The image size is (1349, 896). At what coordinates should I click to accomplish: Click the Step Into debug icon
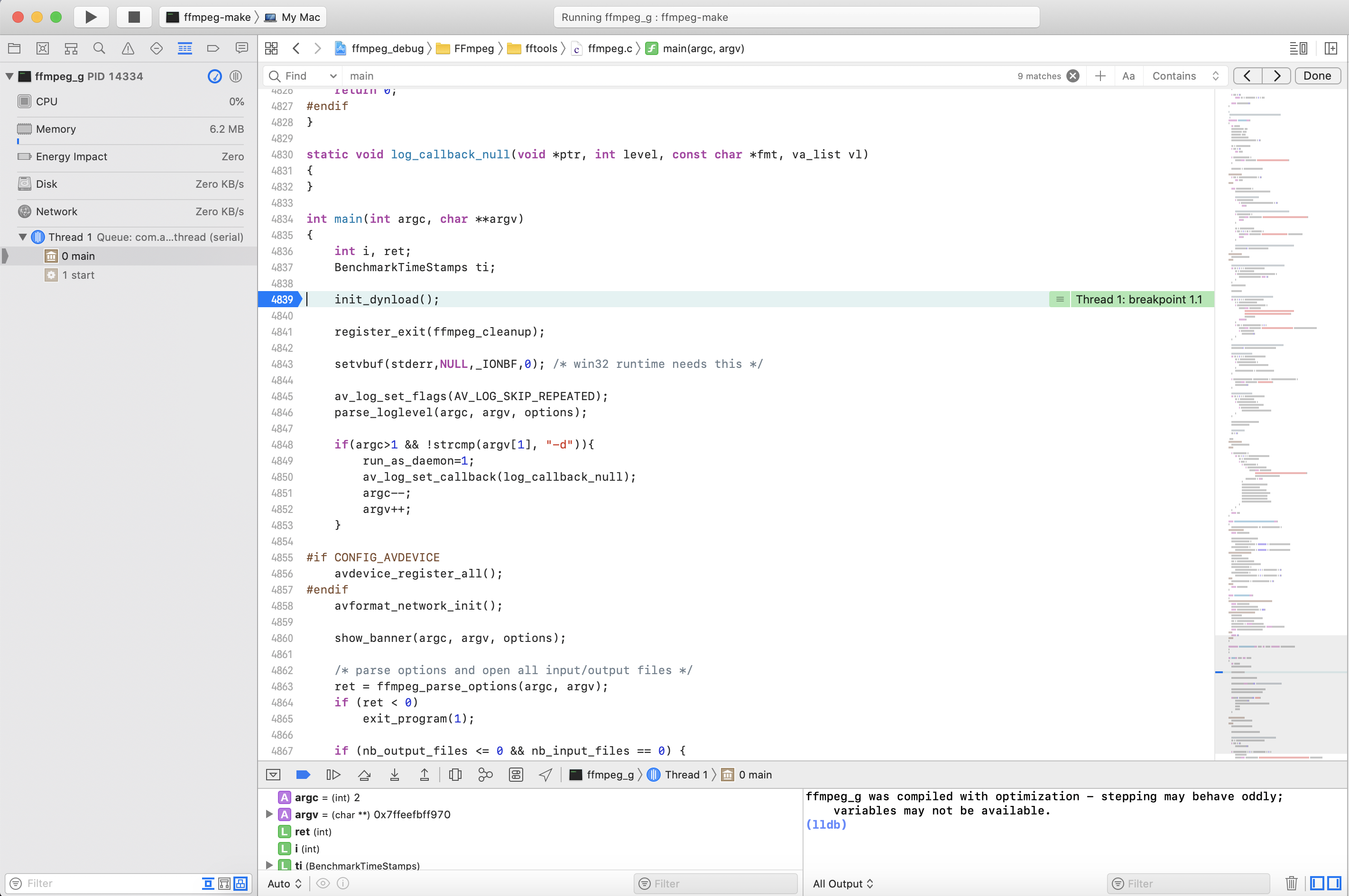[395, 775]
